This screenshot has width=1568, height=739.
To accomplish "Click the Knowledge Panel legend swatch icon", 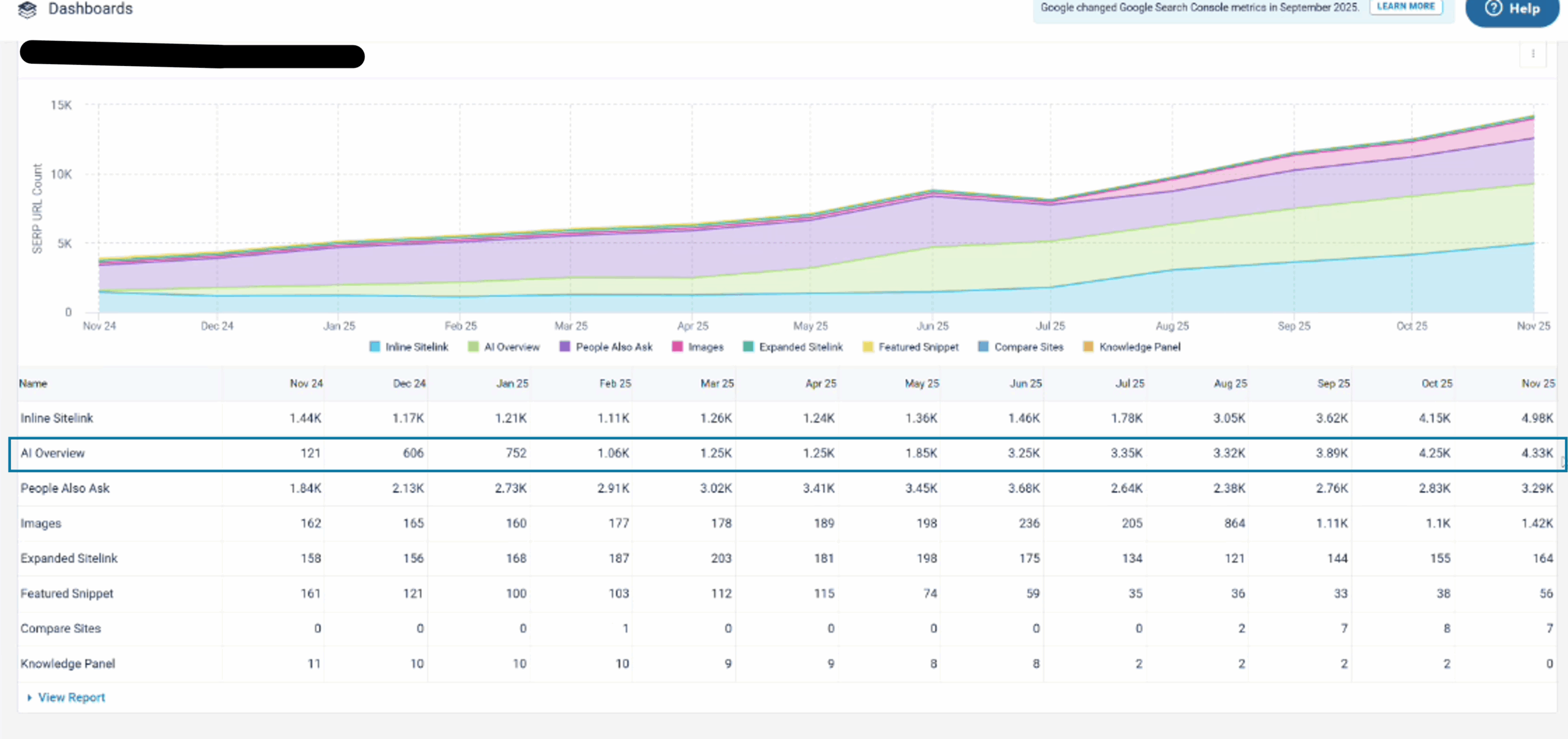I will (1088, 347).
